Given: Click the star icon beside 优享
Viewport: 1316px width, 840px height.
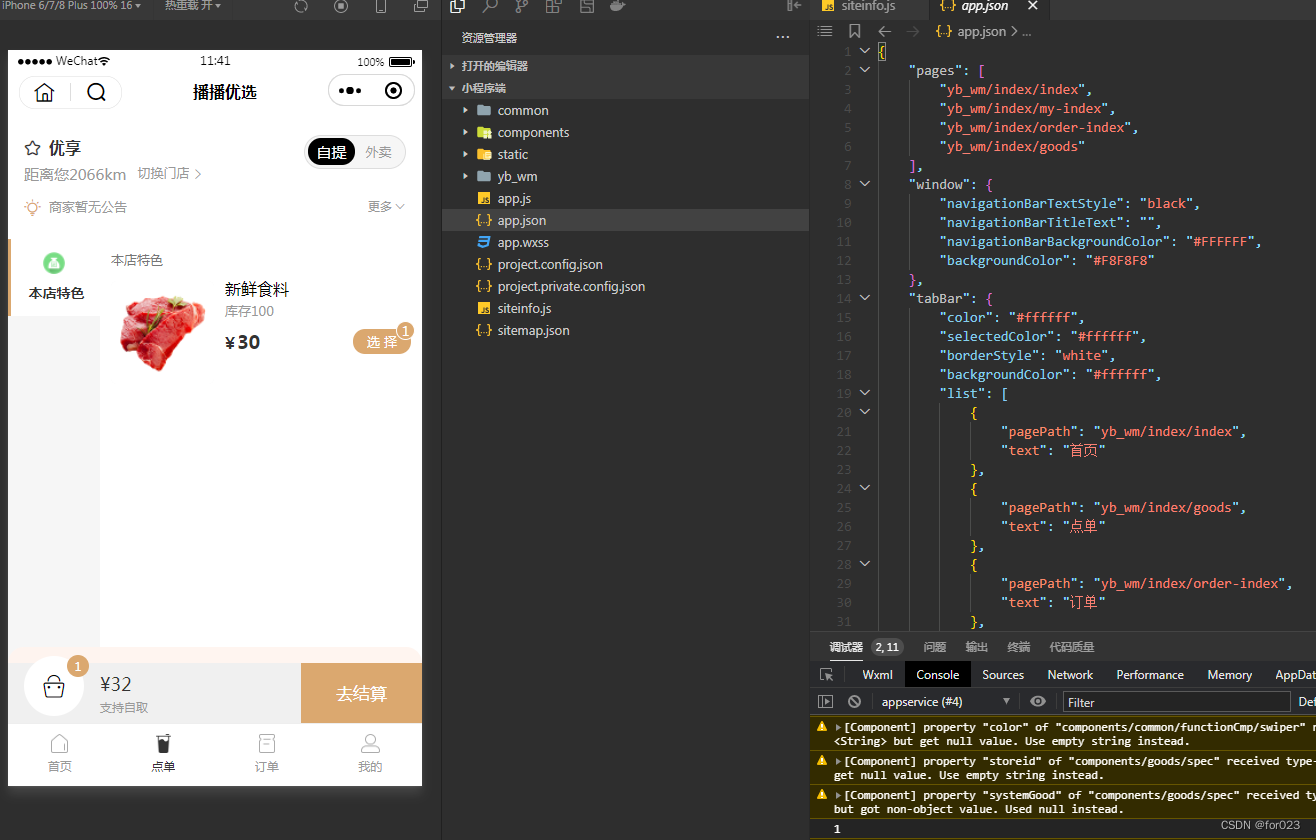Looking at the screenshot, I should [32, 148].
